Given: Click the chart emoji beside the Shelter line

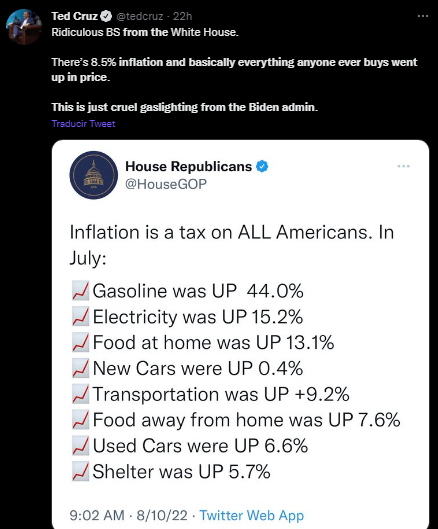Looking at the screenshot, I should [80, 471].
